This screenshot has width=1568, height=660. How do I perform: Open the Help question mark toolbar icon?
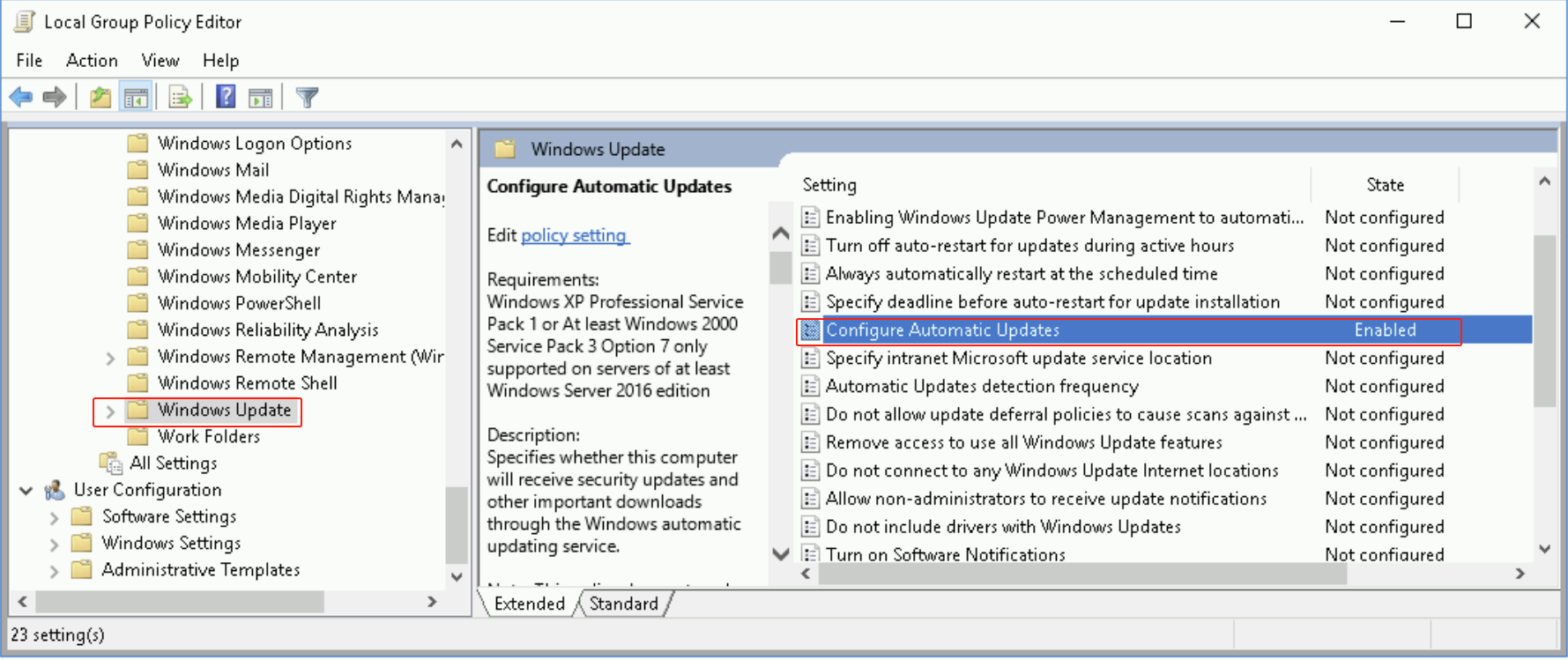(x=226, y=96)
